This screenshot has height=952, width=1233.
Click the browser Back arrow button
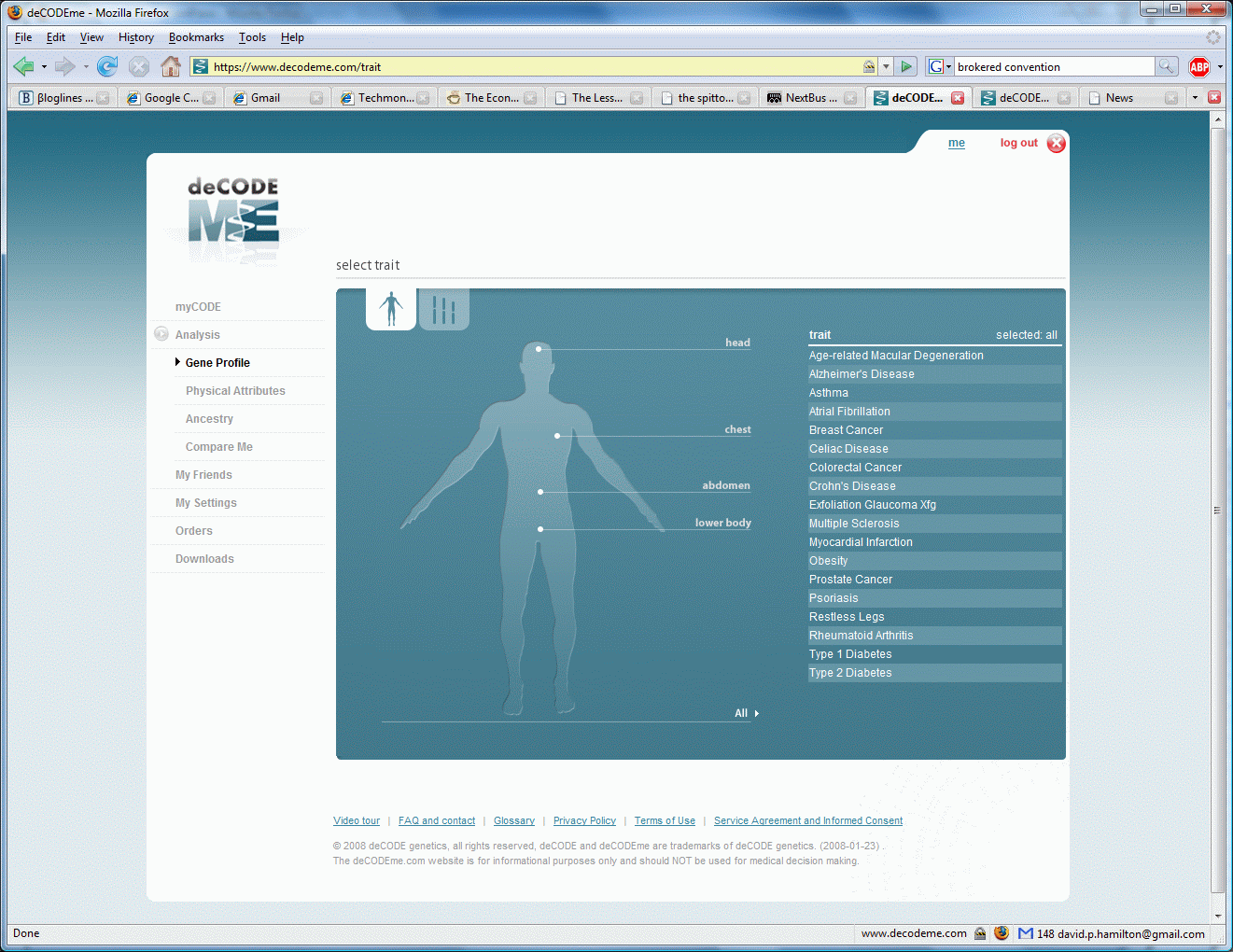pyautogui.click(x=23, y=66)
